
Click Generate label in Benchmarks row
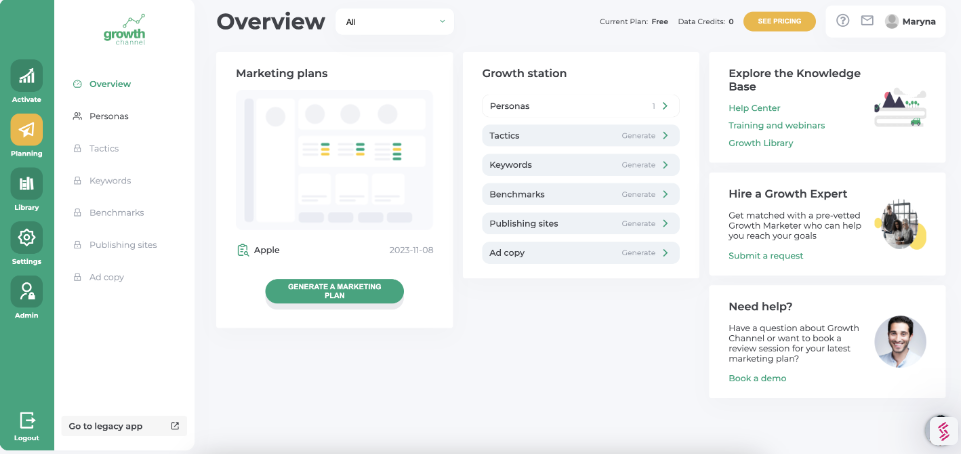tap(639, 194)
